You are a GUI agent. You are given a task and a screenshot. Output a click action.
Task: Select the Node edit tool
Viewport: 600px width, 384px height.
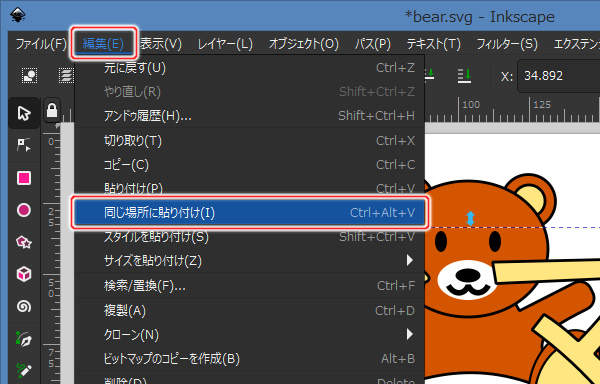pos(24,145)
